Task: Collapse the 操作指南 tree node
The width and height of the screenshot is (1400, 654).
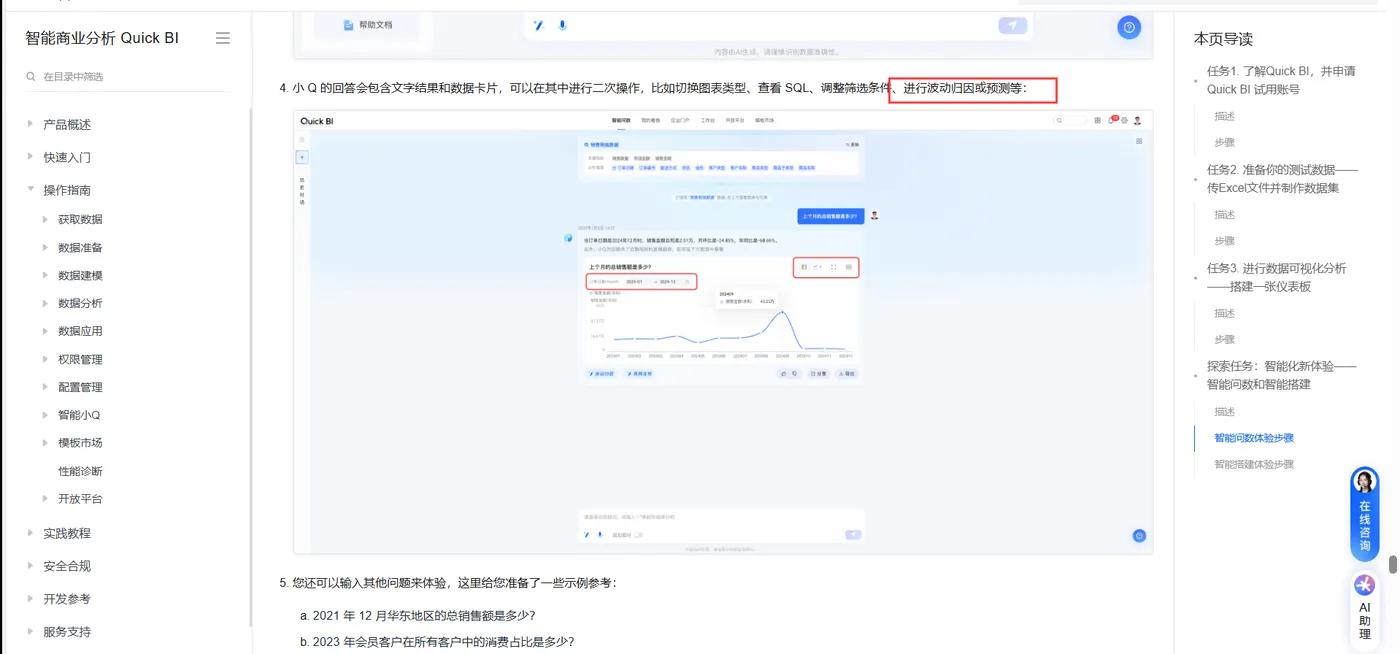Action: (30, 190)
